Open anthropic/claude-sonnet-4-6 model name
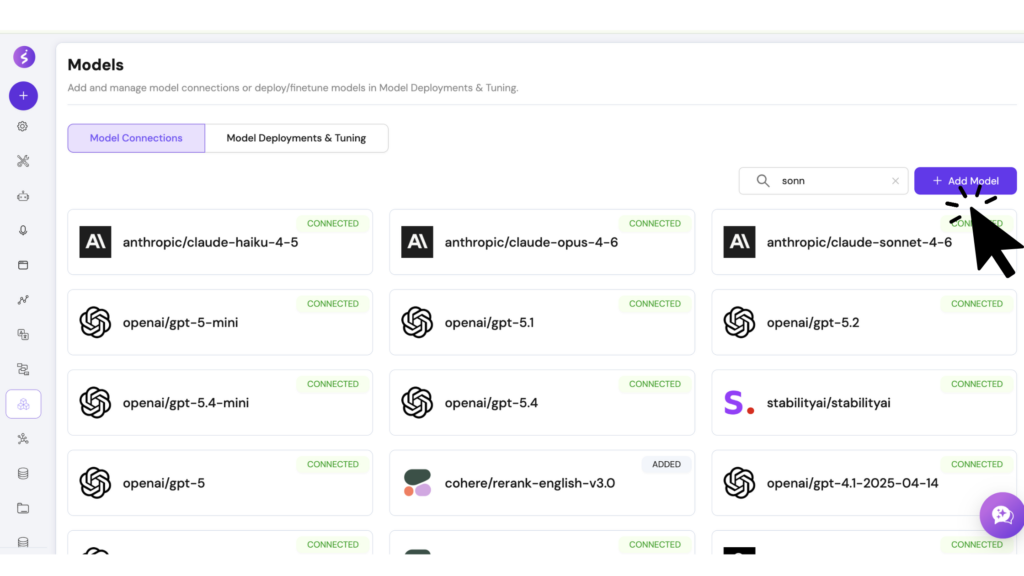Viewport: 1024px width, 576px height. point(859,242)
